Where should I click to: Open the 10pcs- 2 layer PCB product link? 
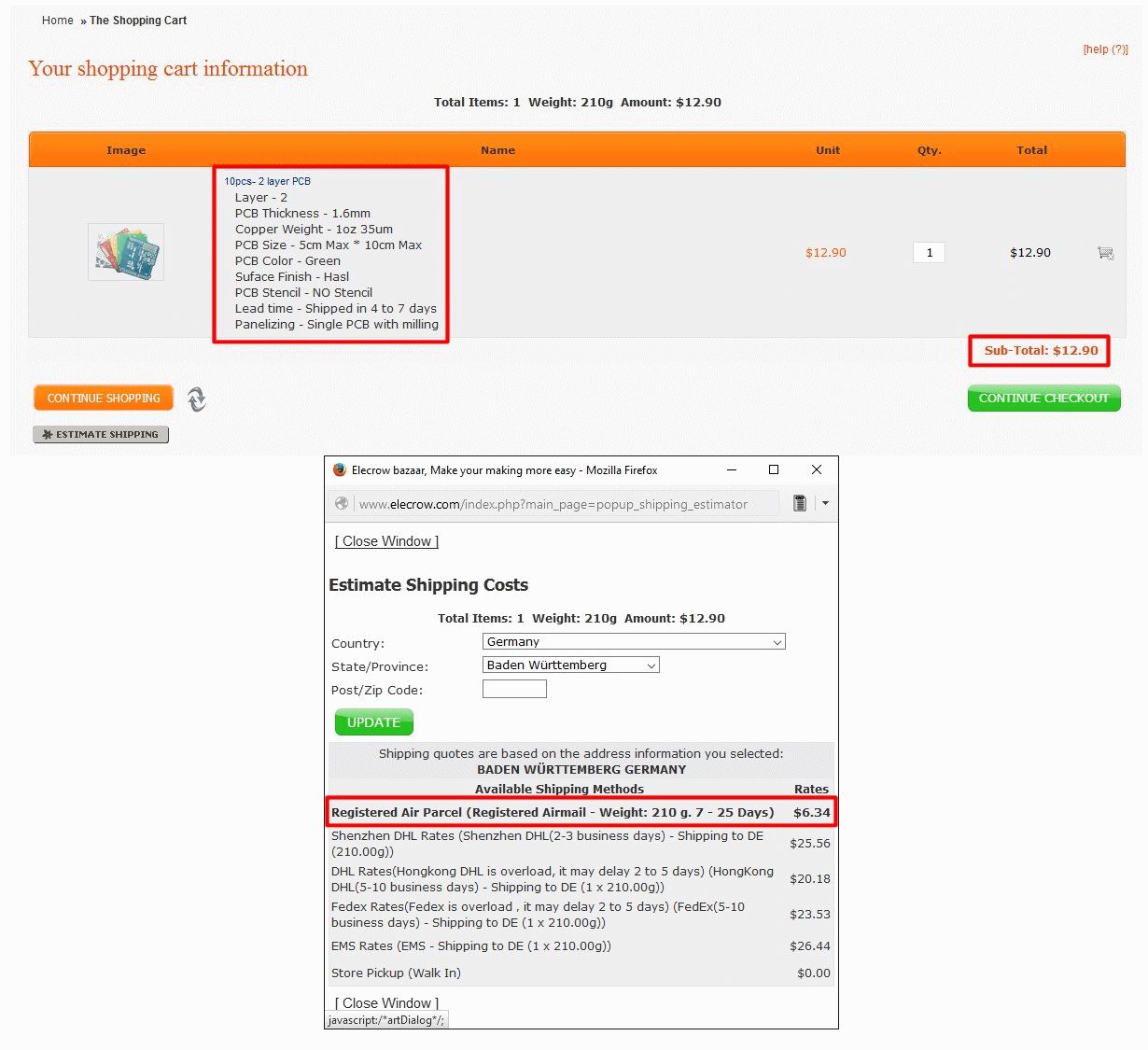coord(267,181)
